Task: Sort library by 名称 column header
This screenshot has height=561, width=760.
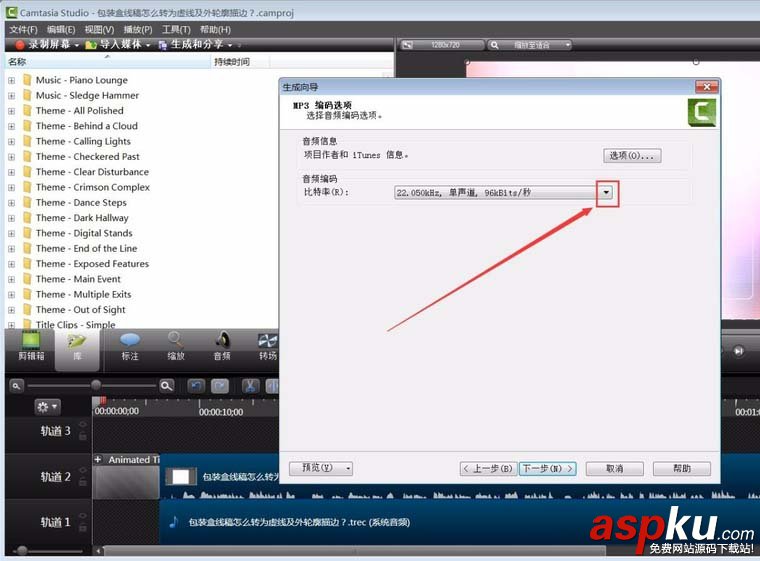Action: tap(109, 62)
